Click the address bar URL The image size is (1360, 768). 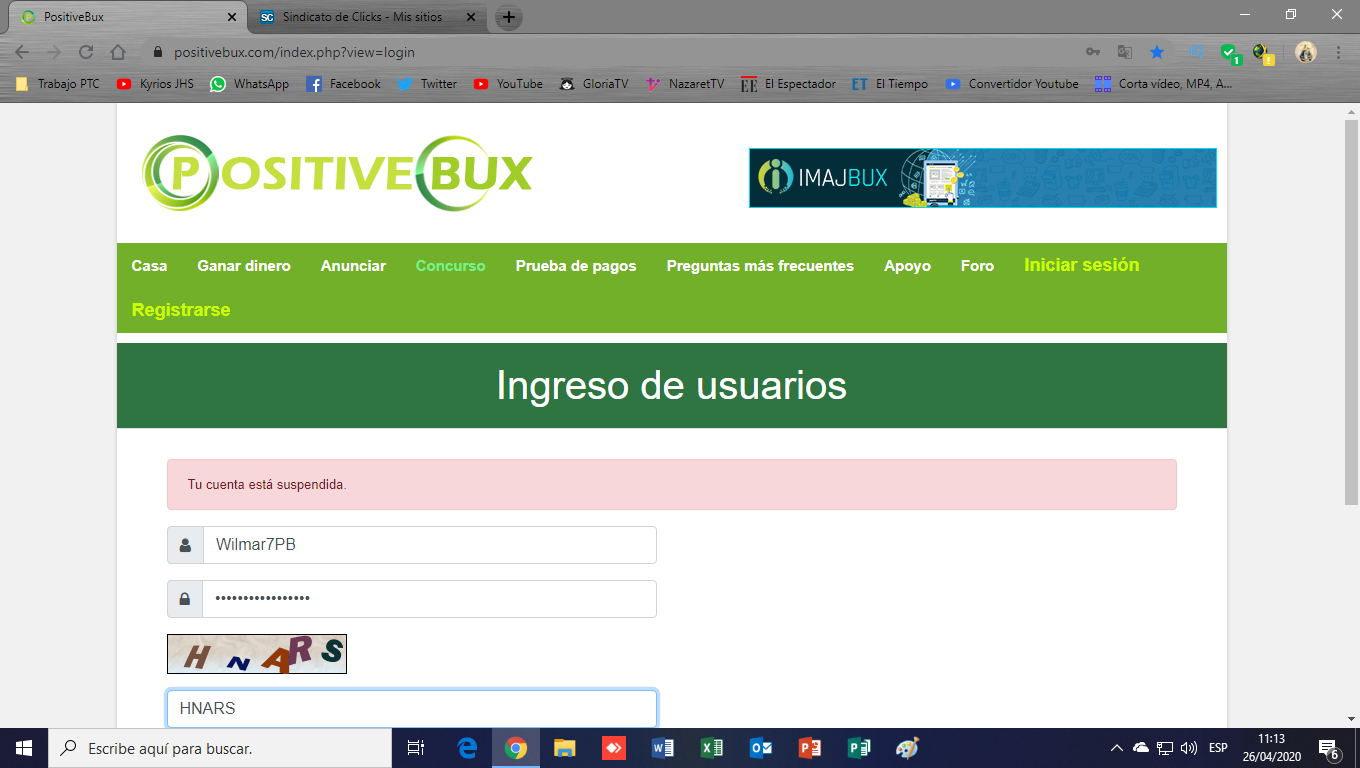294,52
